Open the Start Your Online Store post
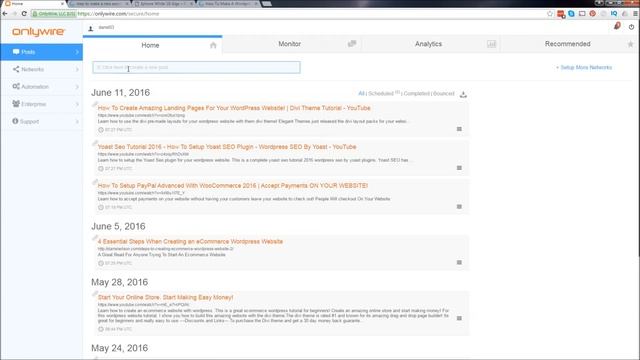This screenshot has height=360, width=640. coord(165,297)
